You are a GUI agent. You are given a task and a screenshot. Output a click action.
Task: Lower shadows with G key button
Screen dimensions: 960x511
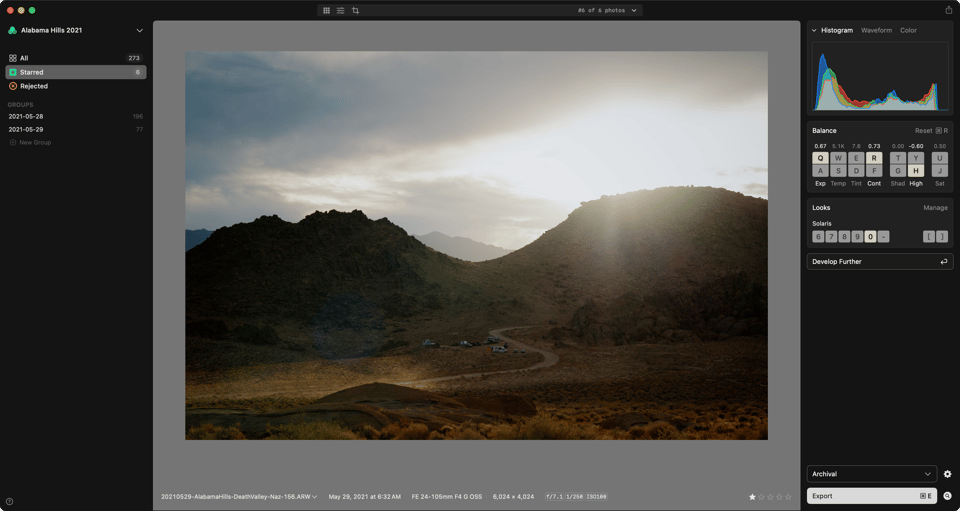coord(898,171)
